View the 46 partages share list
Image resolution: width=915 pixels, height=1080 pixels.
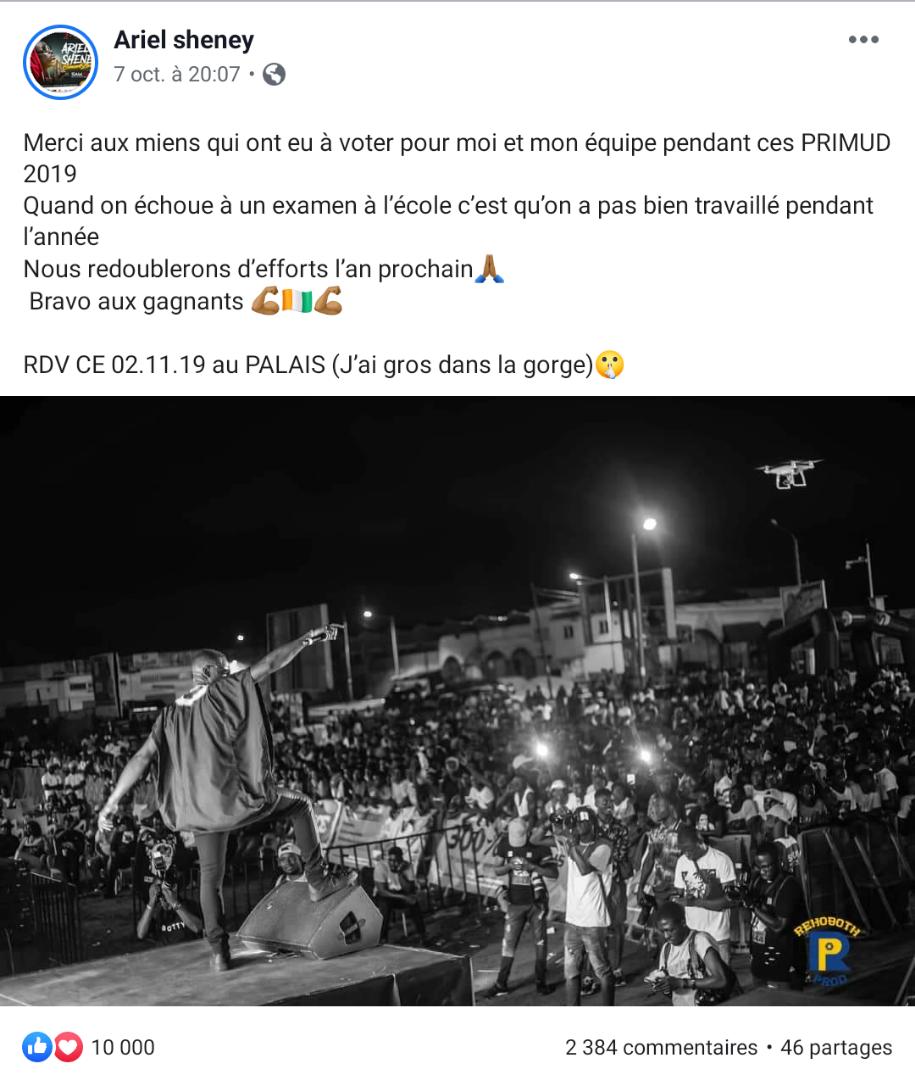click(x=836, y=1047)
